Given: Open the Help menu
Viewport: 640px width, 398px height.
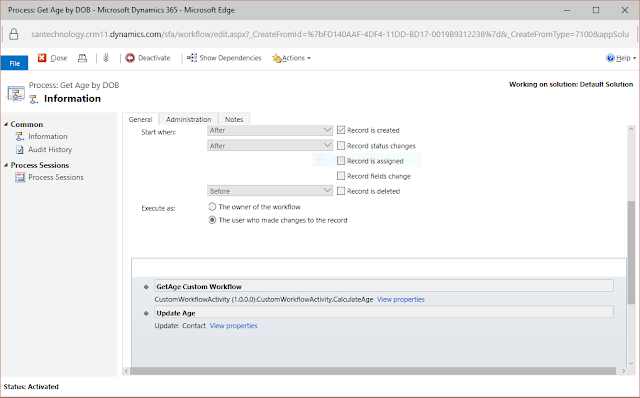Looking at the screenshot, I should (x=621, y=58).
